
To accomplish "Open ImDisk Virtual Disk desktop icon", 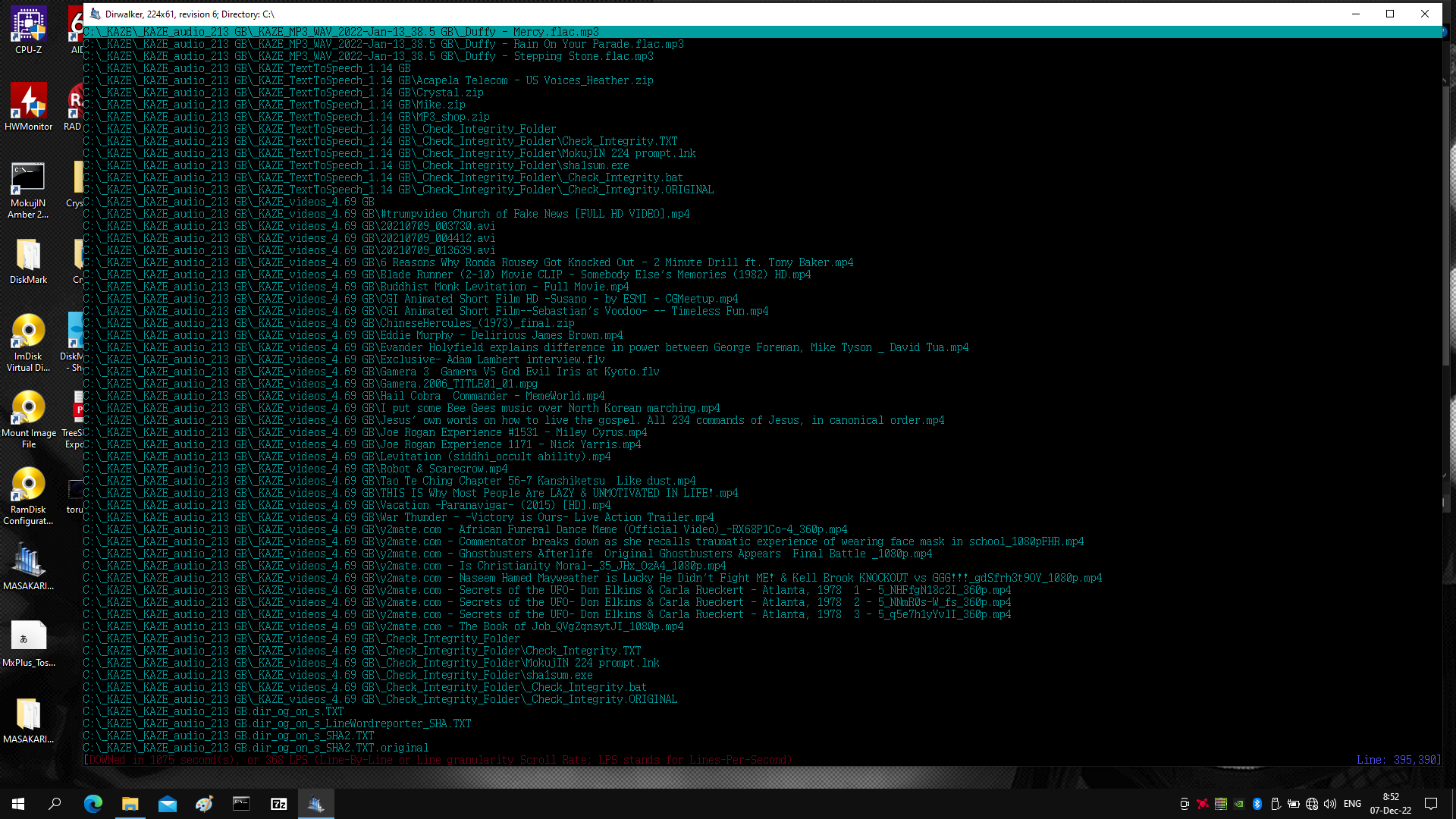I will click(28, 343).
